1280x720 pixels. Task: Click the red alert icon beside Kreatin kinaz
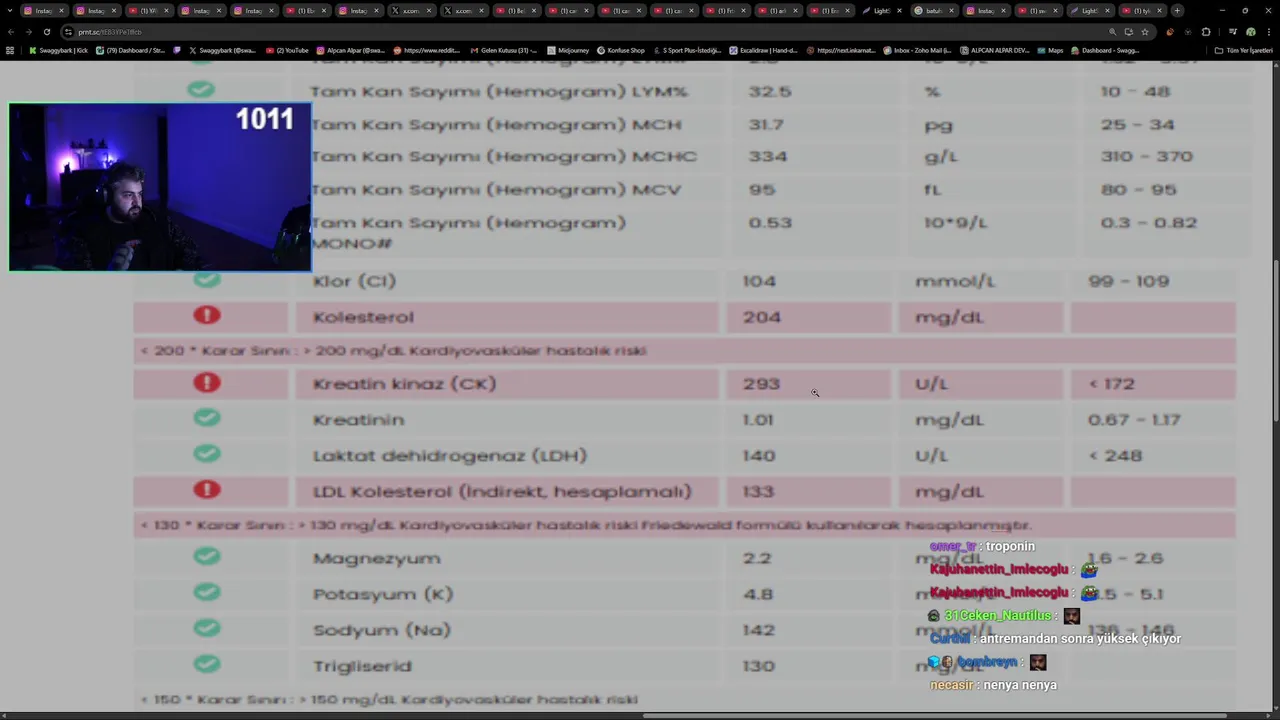pyautogui.click(x=207, y=382)
